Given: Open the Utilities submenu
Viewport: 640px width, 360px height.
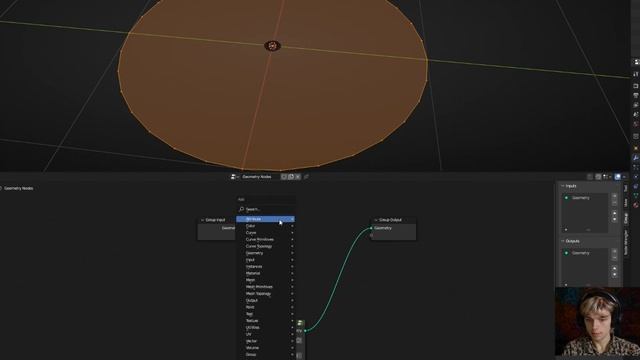Looking at the screenshot, I should (265, 327).
